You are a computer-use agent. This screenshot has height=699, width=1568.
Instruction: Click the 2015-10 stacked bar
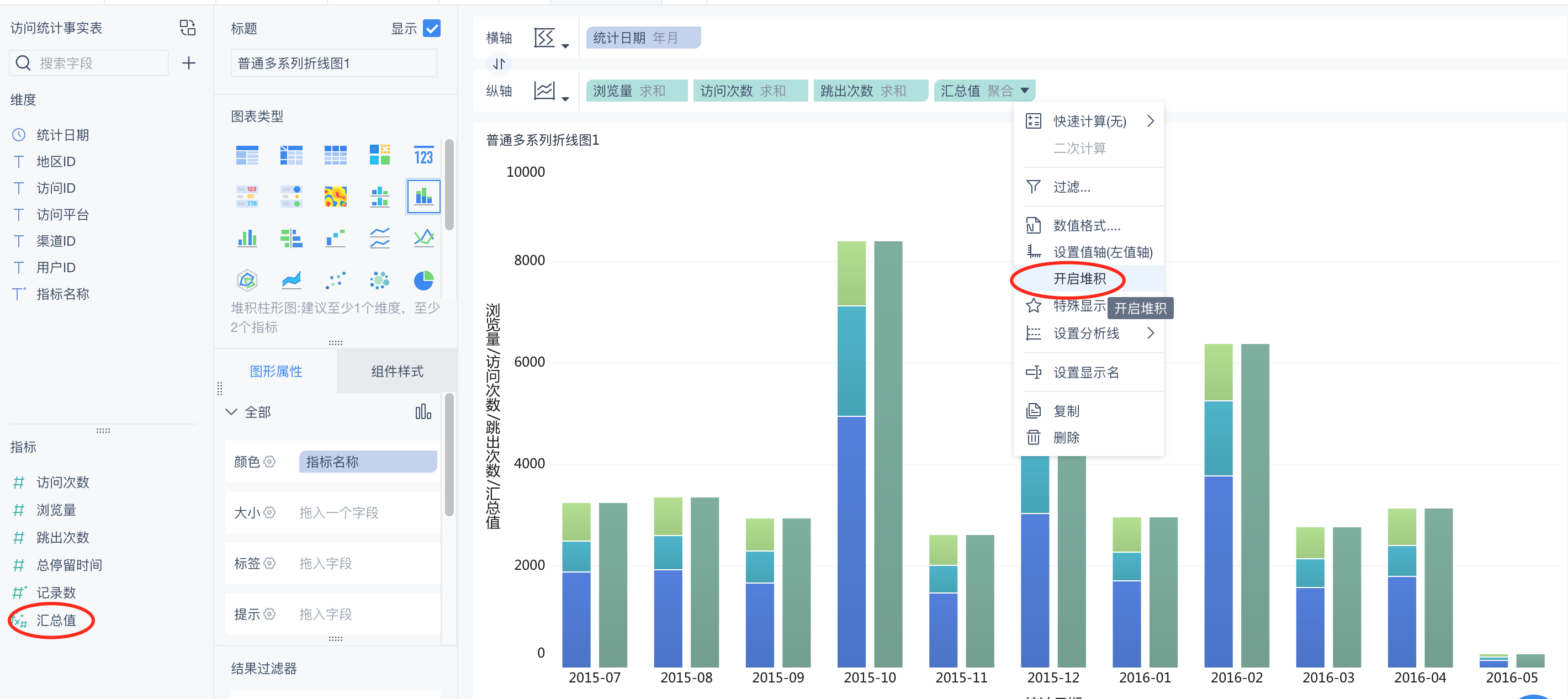coord(851,454)
